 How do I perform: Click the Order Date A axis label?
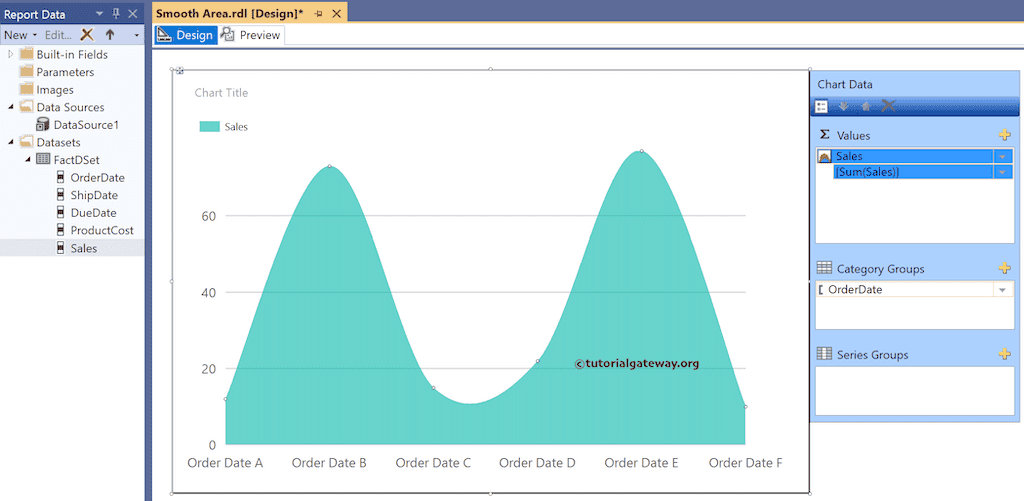click(x=225, y=463)
